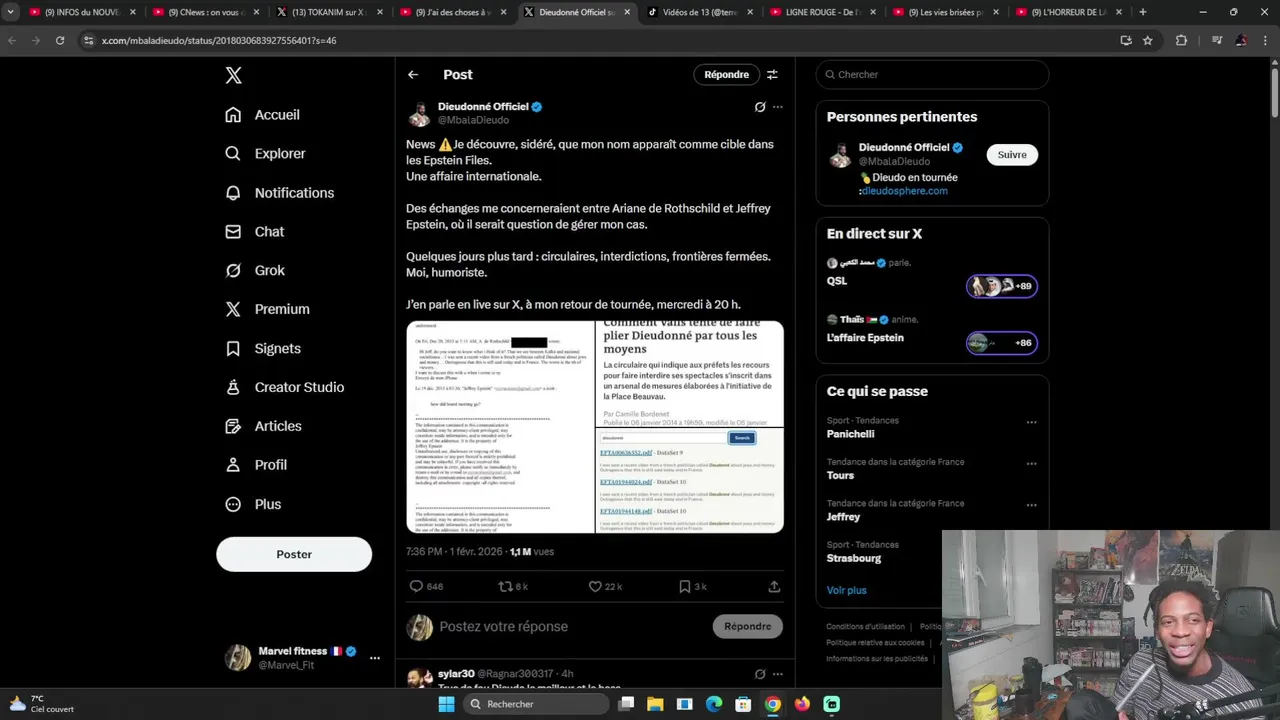The height and width of the screenshot is (720, 1280).
Task: Open the Panichelli trend
Action: (850, 435)
